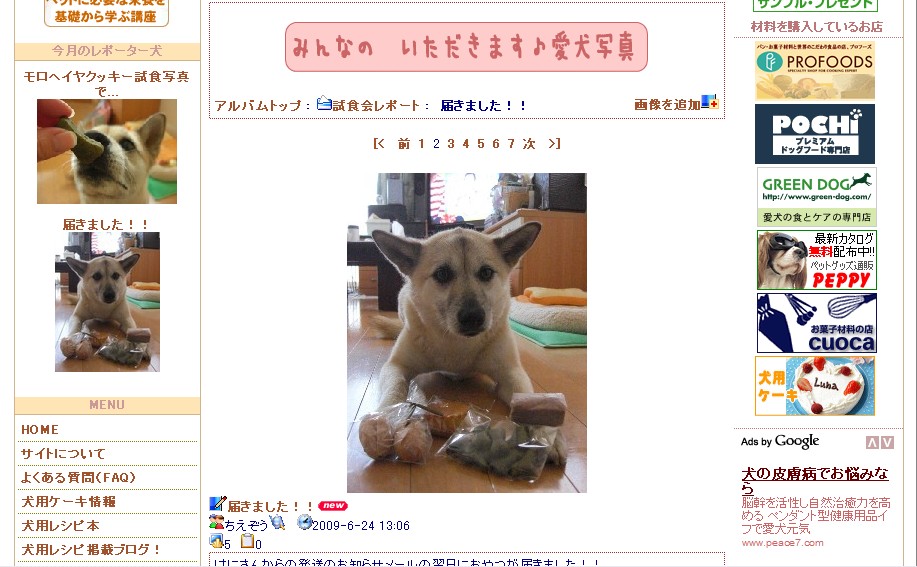Jump to last page with >] link
917x567 pixels.
click(554, 143)
